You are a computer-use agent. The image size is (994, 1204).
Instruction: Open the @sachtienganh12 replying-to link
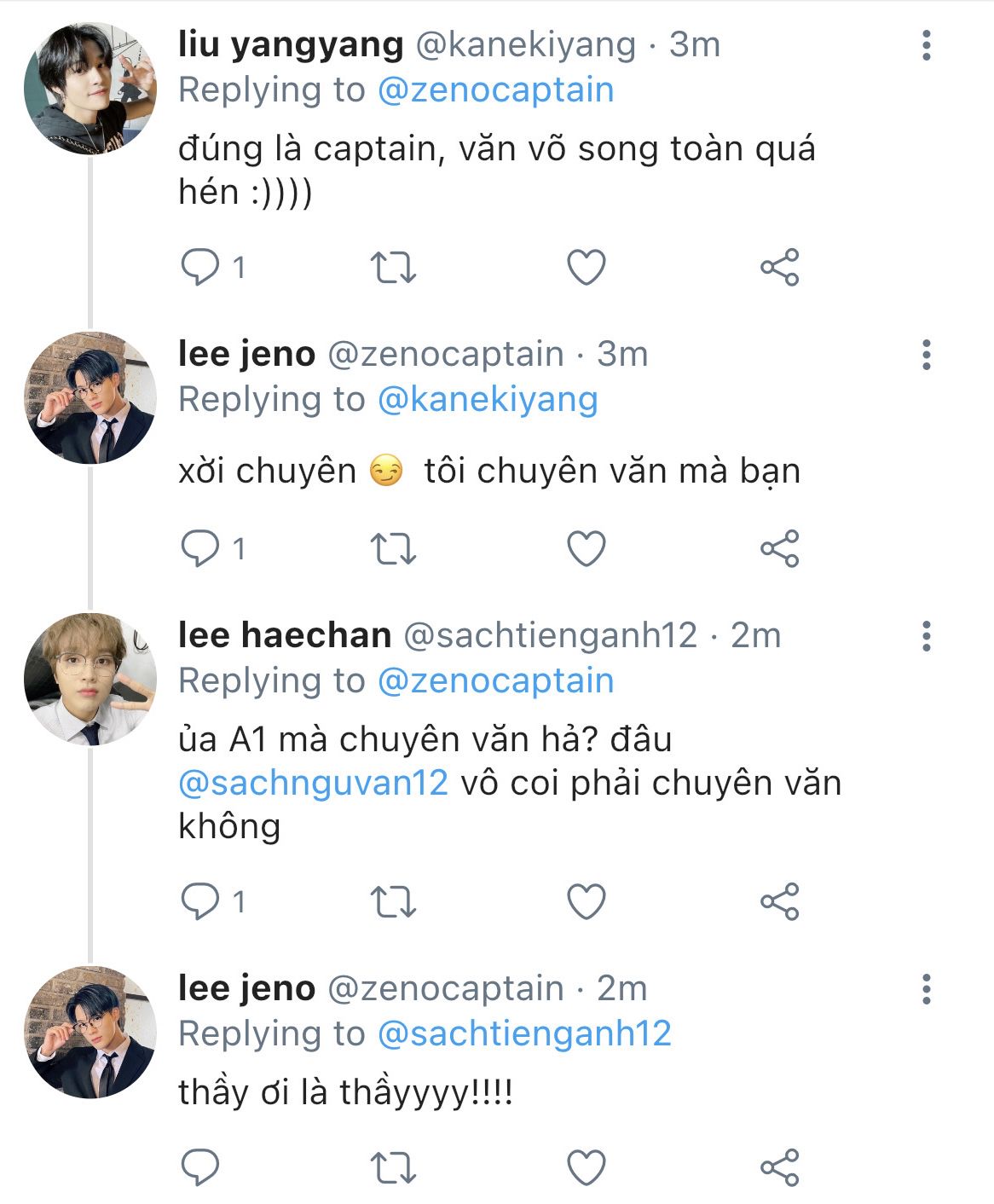point(523,1033)
